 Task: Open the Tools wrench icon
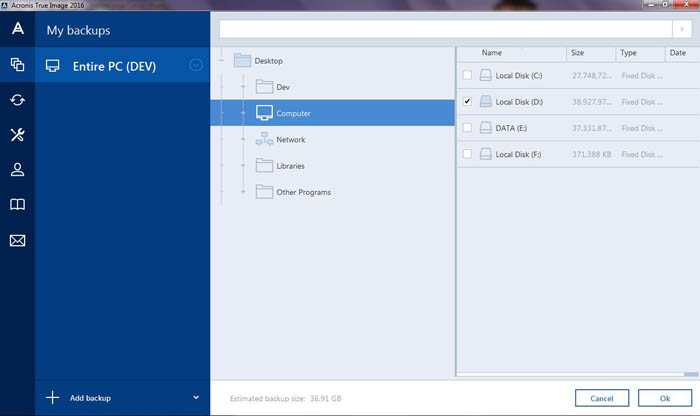point(17,134)
